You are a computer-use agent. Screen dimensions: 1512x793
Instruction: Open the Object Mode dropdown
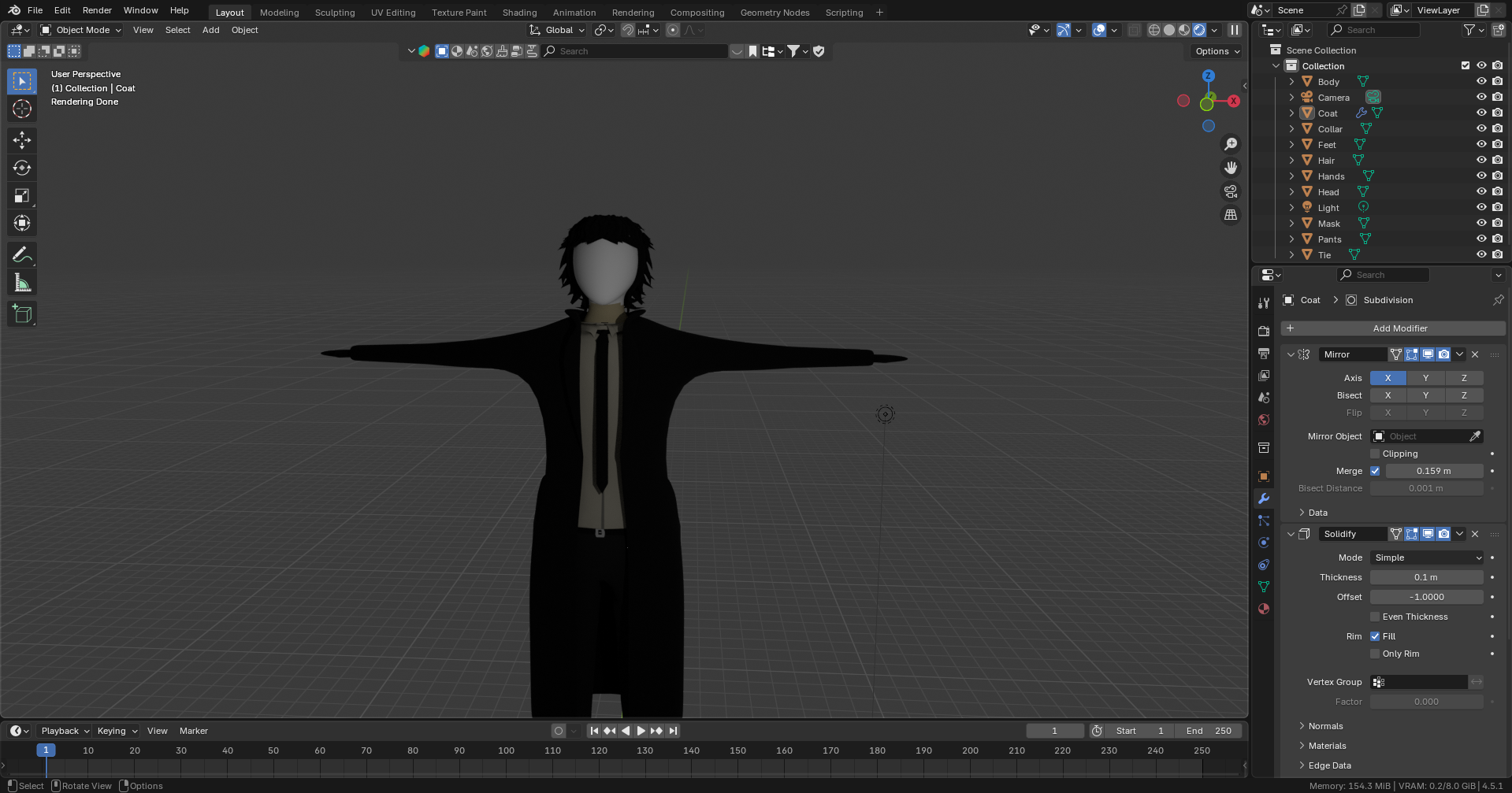(81, 30)
